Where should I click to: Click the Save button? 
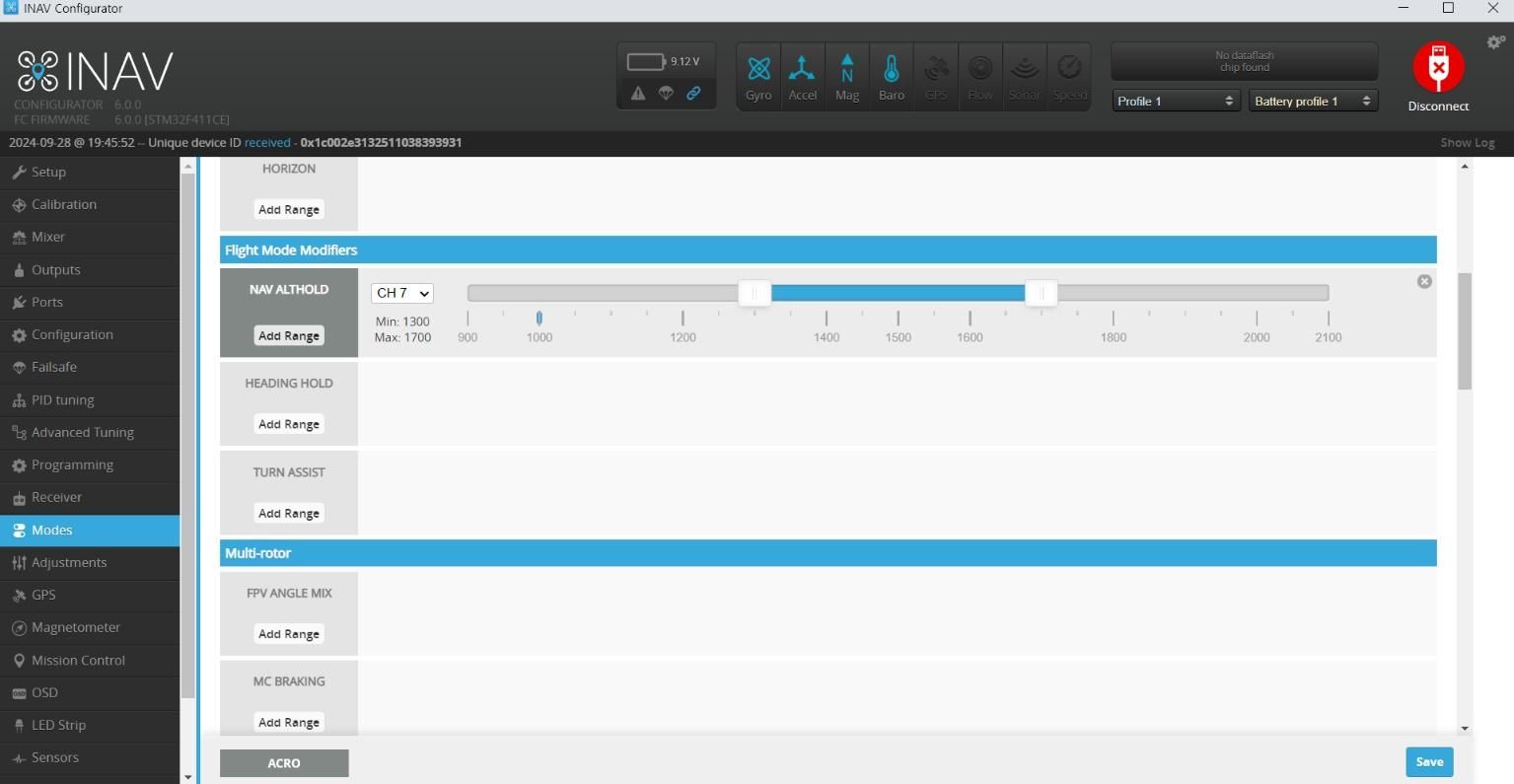[1428, 761]
